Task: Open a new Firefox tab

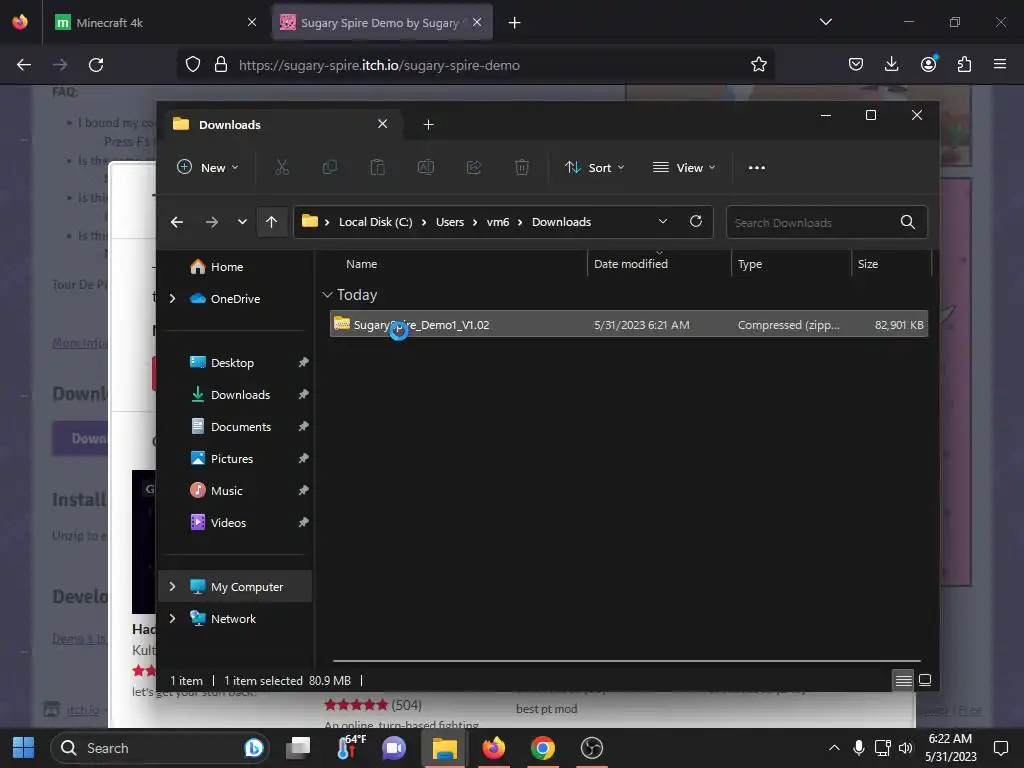Action: point(515,23)
